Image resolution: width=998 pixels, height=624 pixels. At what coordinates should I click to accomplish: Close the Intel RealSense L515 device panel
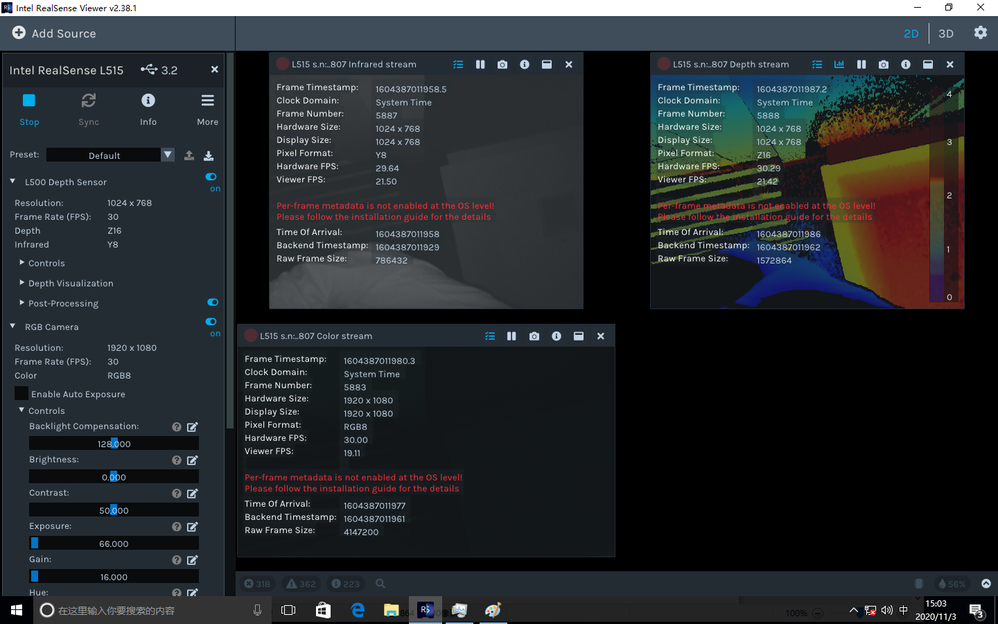pyautogui.click(x=214, y=69)
